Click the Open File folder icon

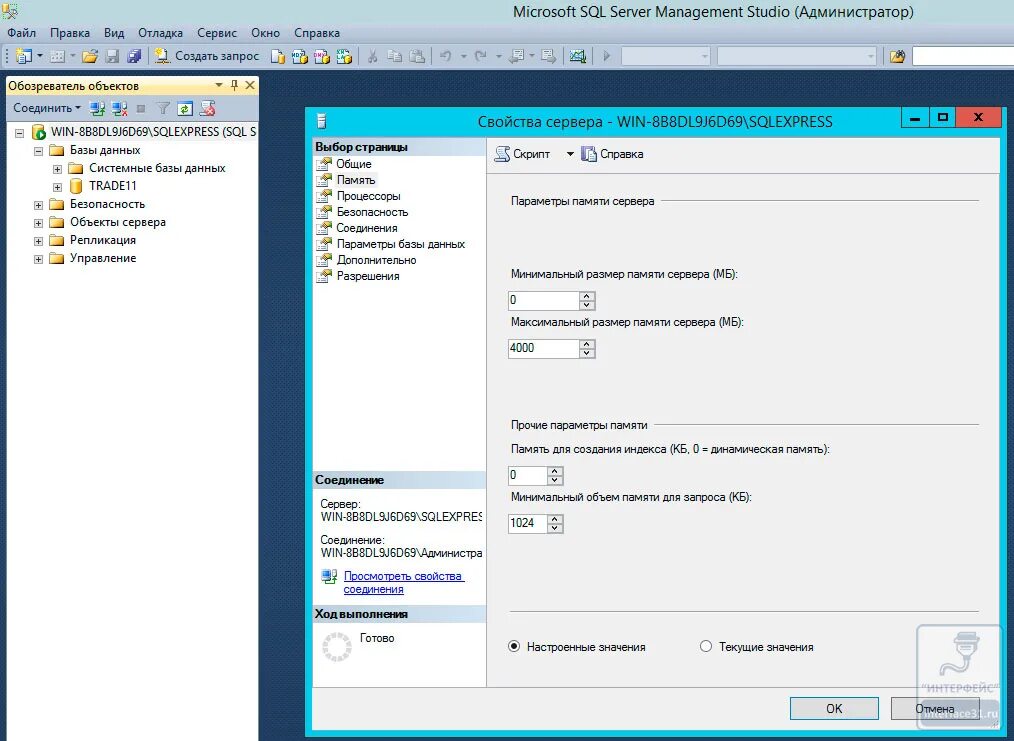[x=90, y=56]
